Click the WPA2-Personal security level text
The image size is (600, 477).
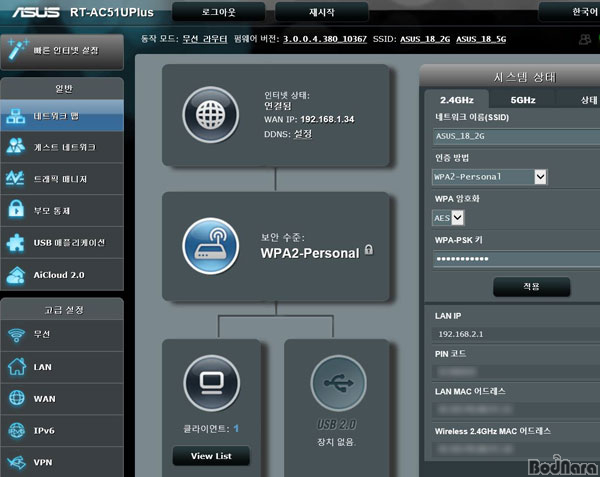click(310, 253)
